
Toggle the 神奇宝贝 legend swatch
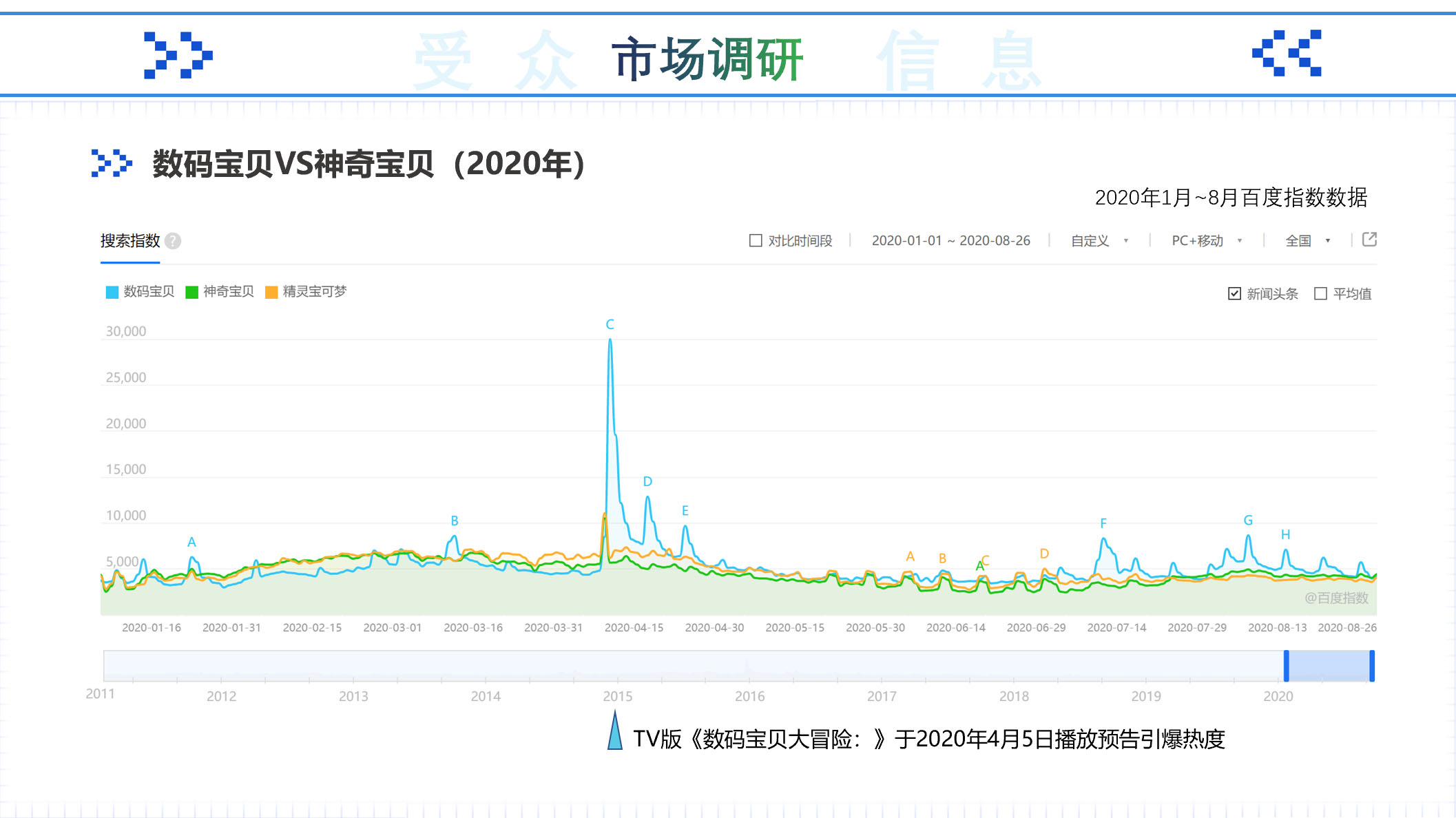coord(192,292)
